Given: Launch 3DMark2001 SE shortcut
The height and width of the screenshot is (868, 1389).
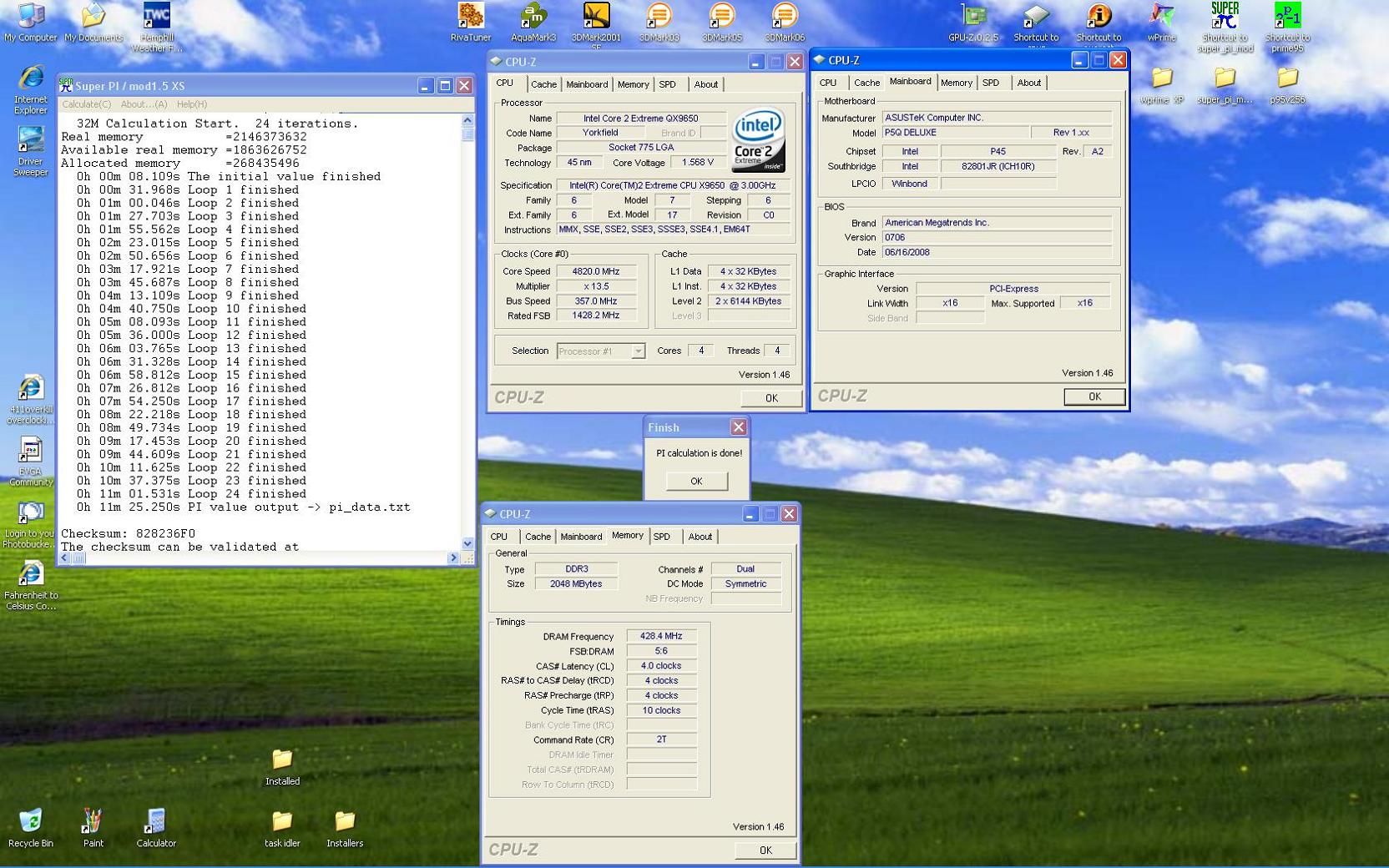Looking at the screenshot, I should click(x=596, y=25).
